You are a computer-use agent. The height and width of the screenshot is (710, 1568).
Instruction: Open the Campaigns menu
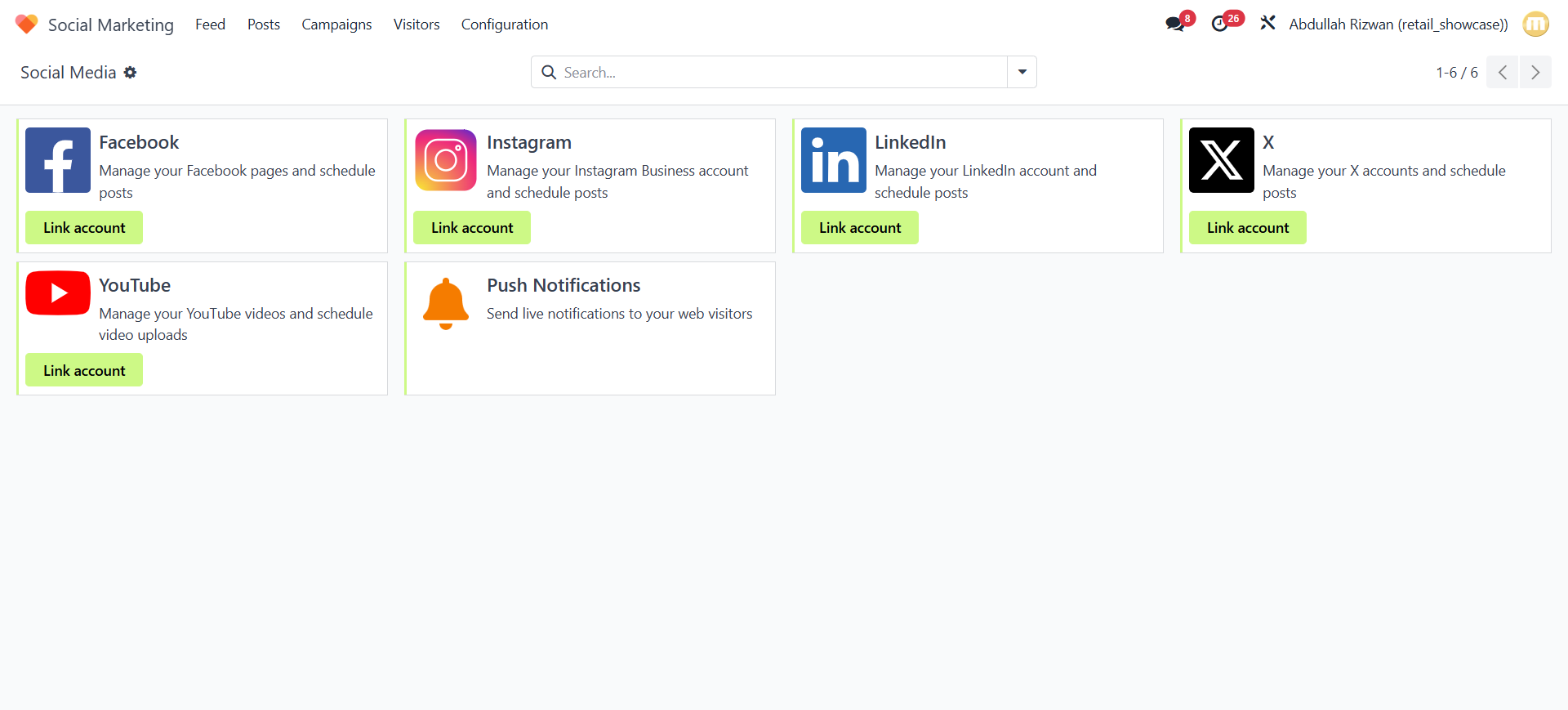point(336,25)
